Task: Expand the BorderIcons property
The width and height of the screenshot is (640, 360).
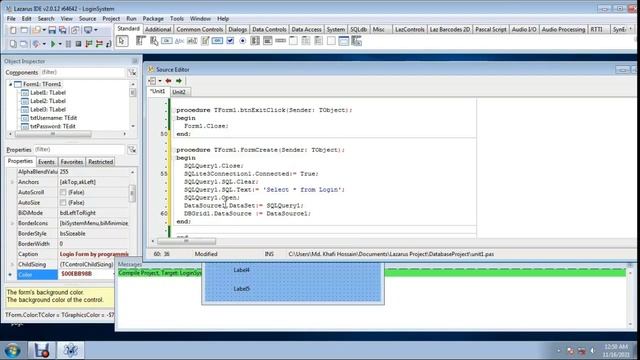Action: pyautogui.click(x=12, y=223)
